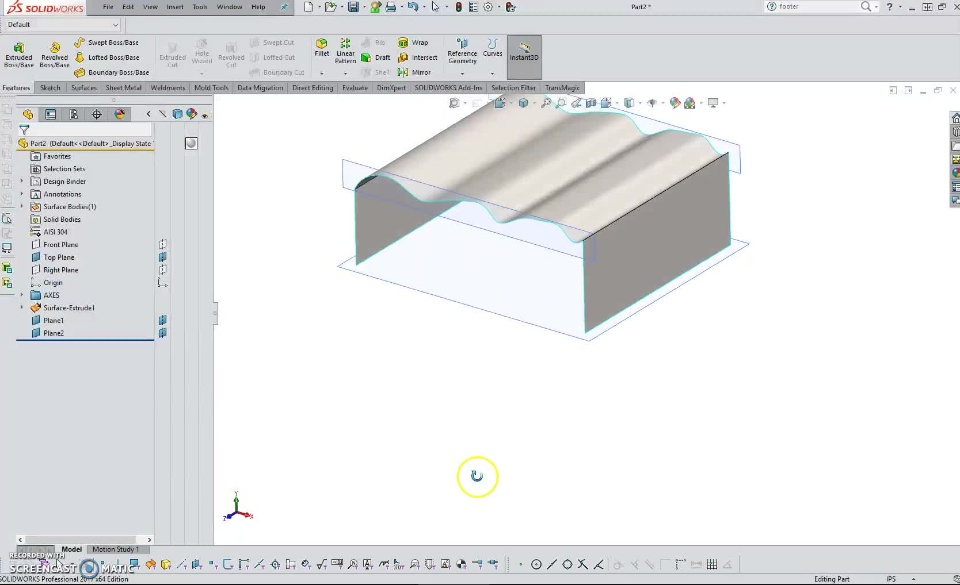This screenshot has width=960, height=585.
Task: Open the PropertyManager tab icon
Action: coord(50,114)
